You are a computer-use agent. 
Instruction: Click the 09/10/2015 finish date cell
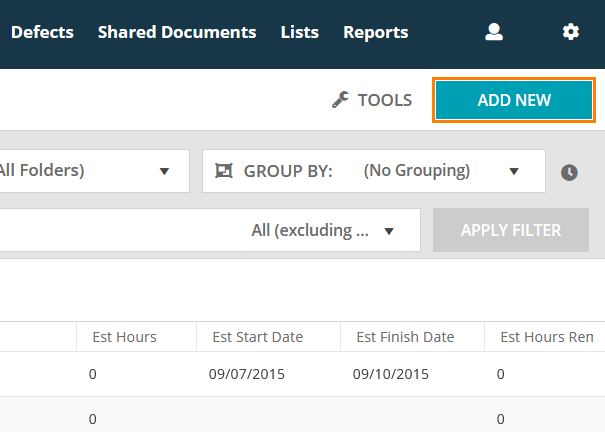click(391, 375)
